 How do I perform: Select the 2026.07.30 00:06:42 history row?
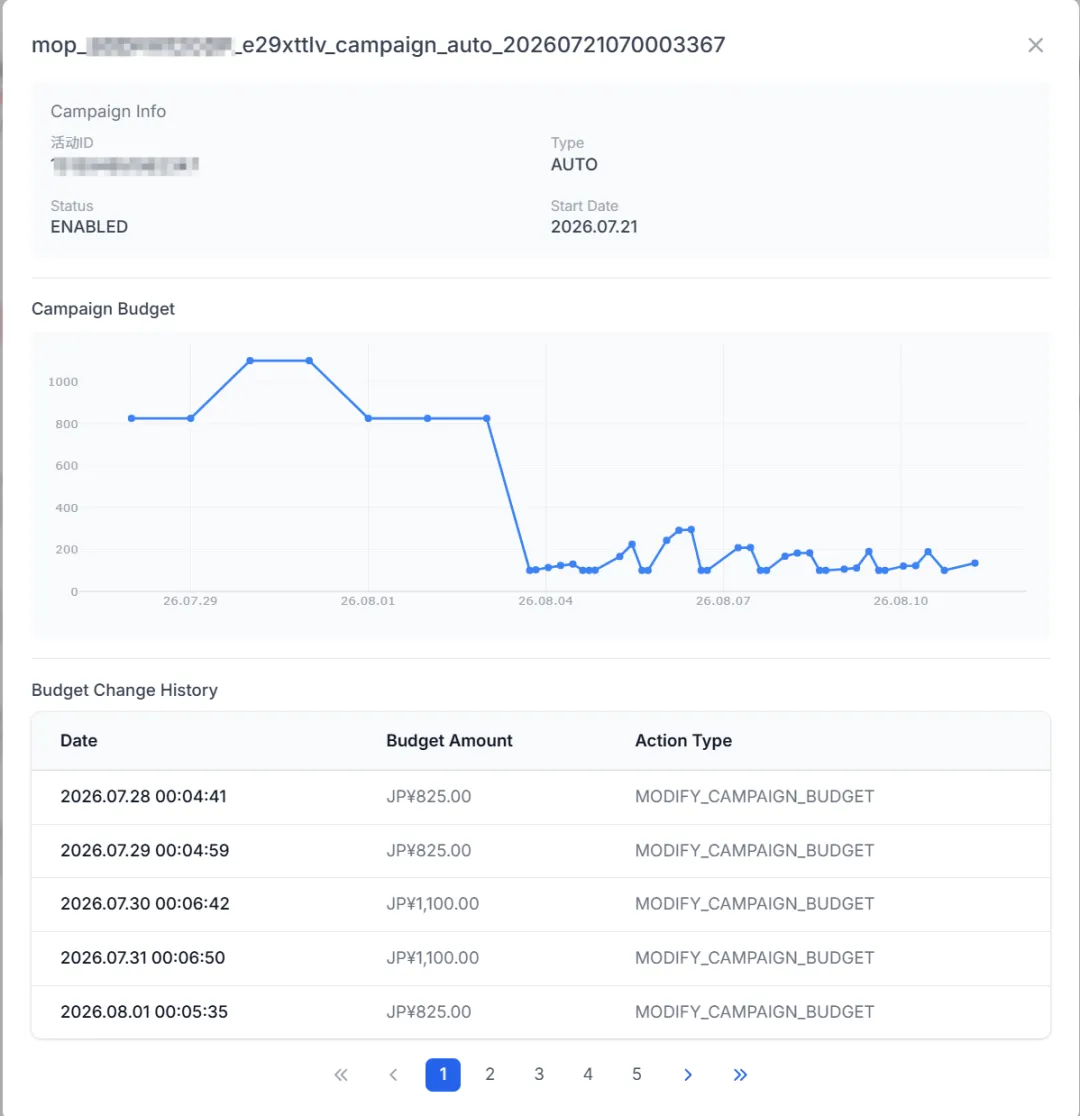540,905
